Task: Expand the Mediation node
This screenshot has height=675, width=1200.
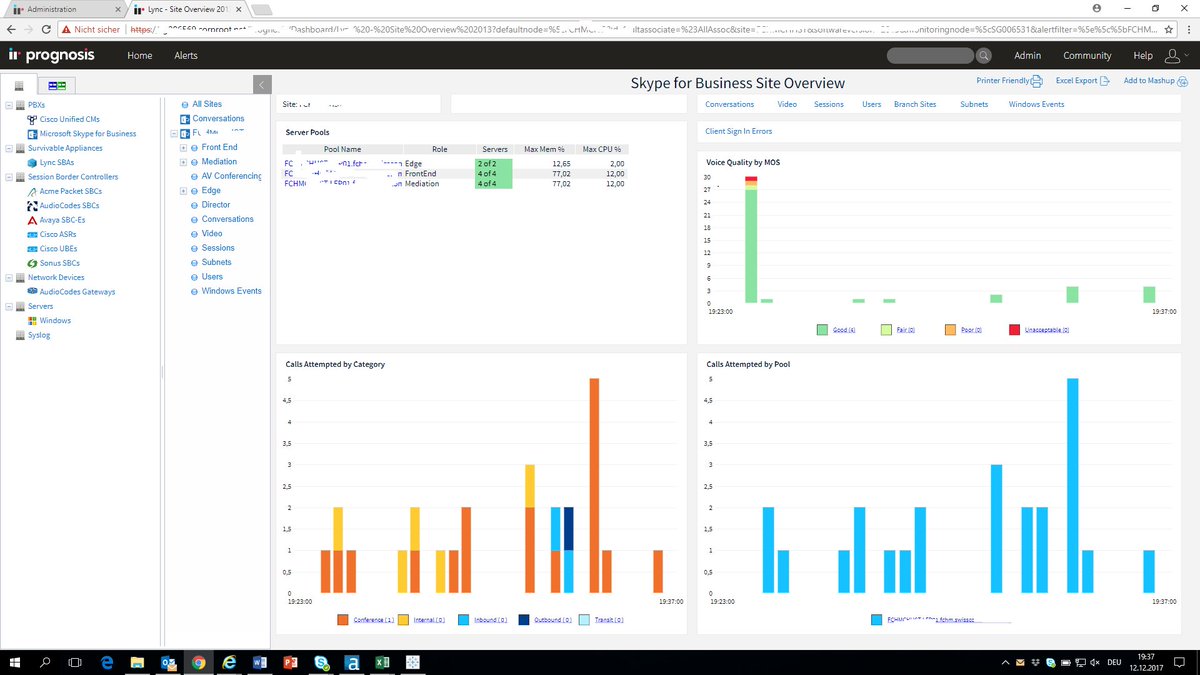Action: click(x=183, y=161)
